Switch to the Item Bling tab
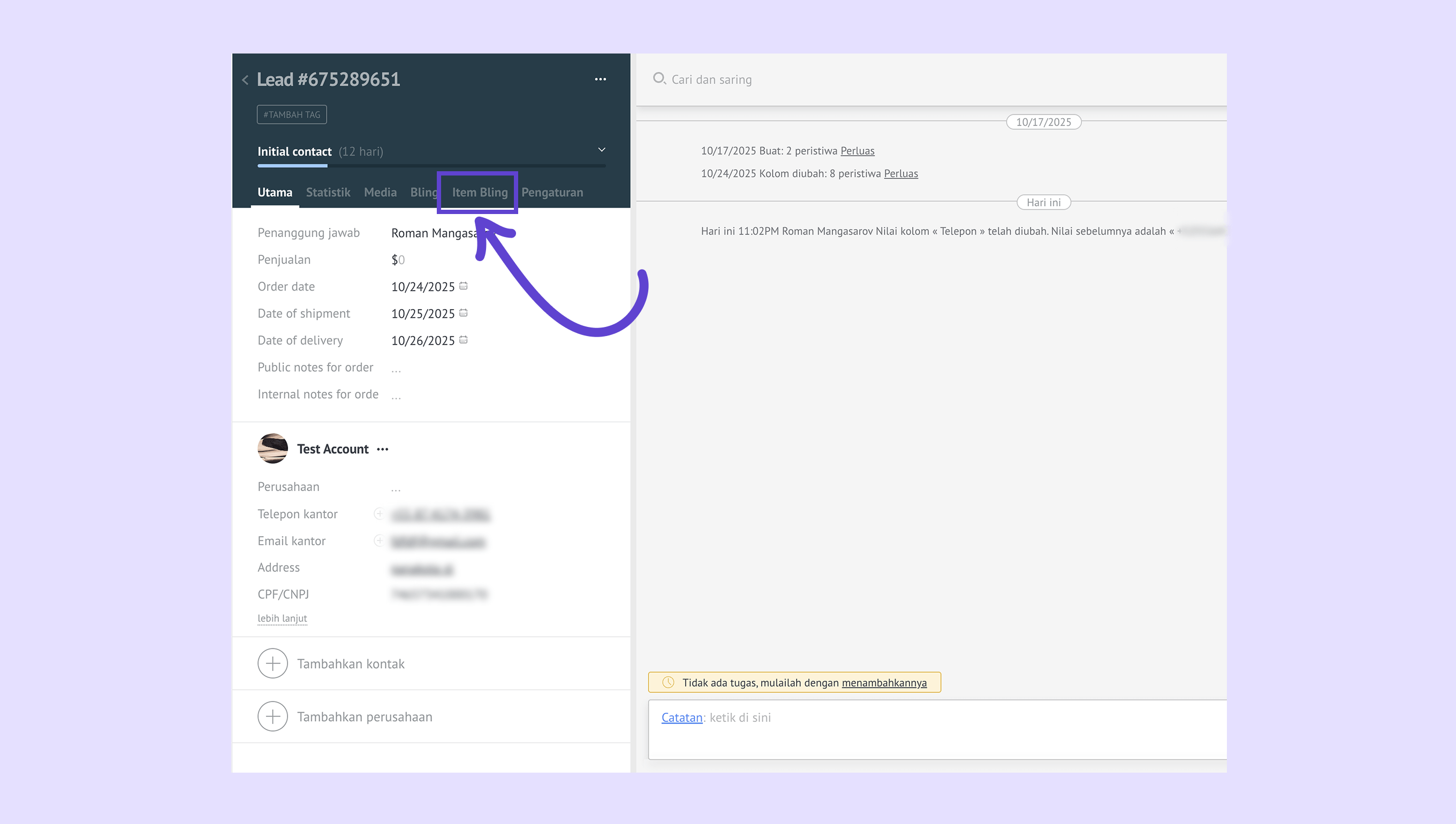This screenshot has height=824, width=1456. (x=480, y=193)
